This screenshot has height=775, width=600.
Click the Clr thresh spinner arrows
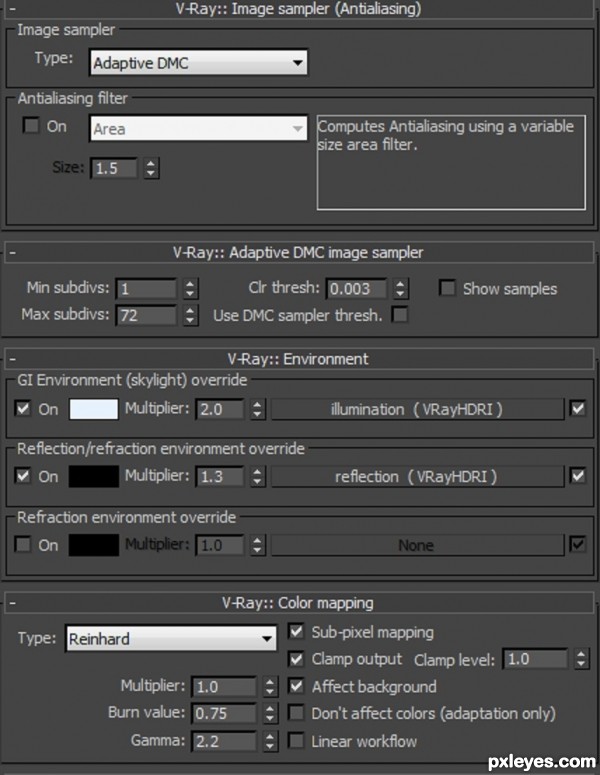point(400,289)
